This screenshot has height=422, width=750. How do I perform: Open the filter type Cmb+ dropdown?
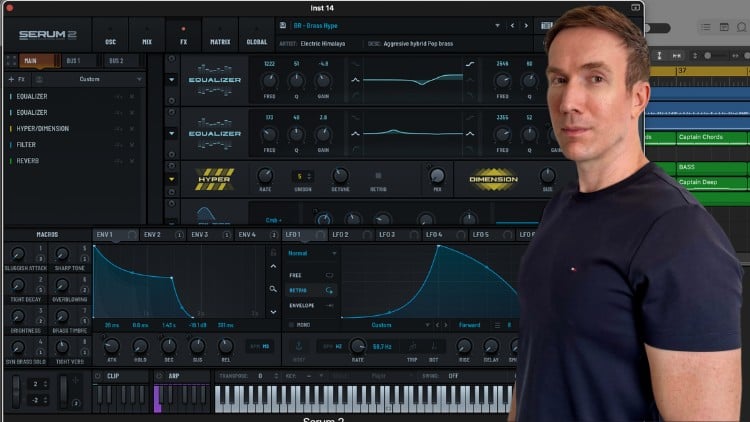[x=274, y=220]
